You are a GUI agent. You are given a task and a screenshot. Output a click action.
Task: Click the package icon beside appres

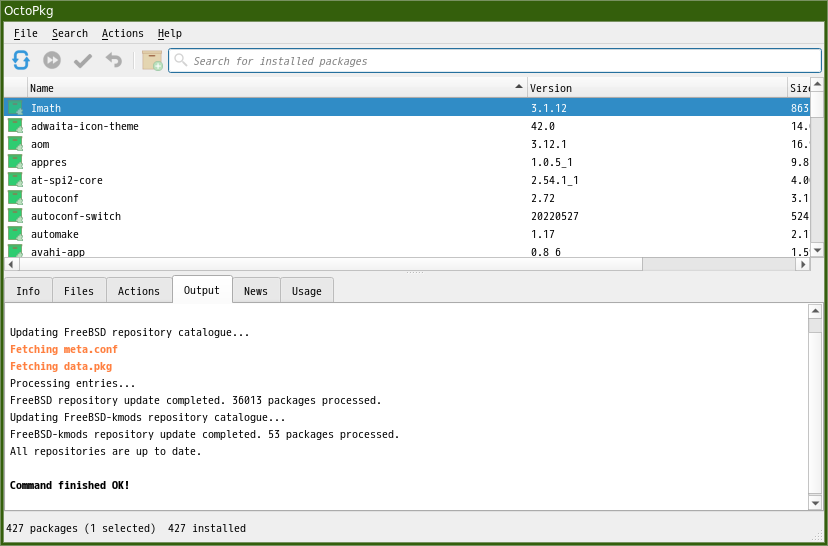tap(15, 162)
